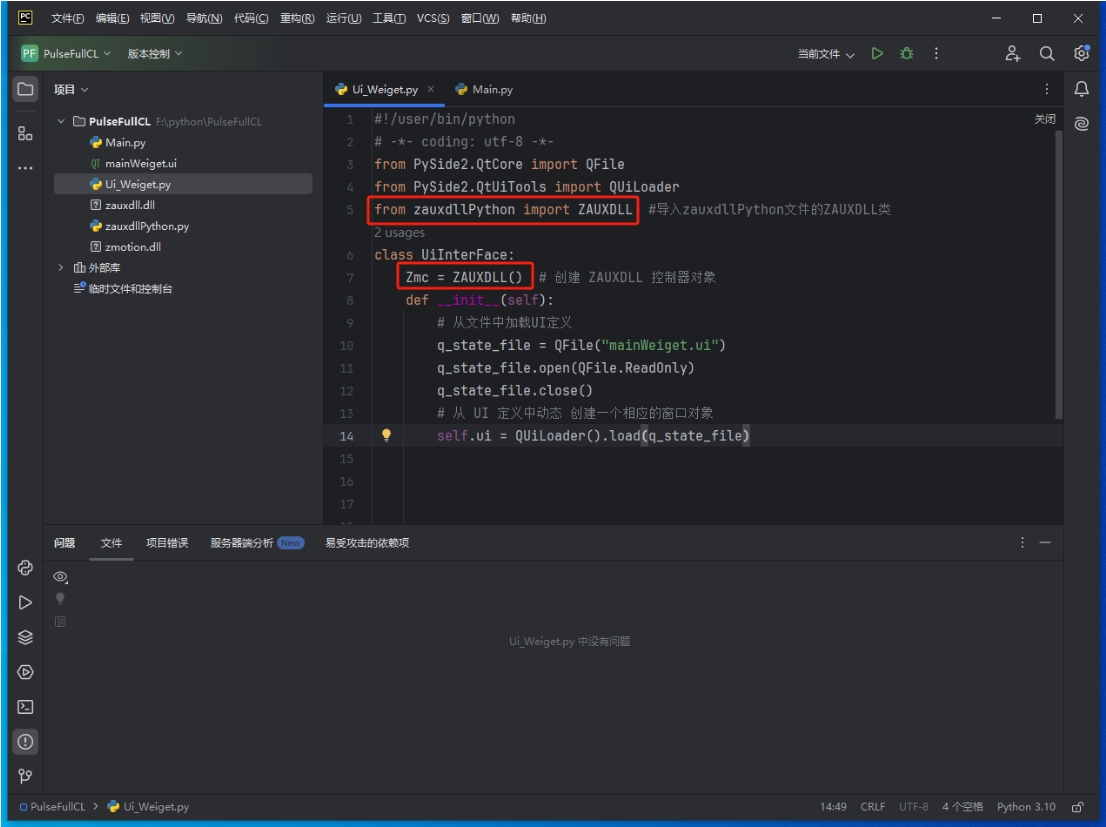Open the AI Assistant spiral icon
The width and height of the screenshot is (1106, 827).
(1081, 124)
